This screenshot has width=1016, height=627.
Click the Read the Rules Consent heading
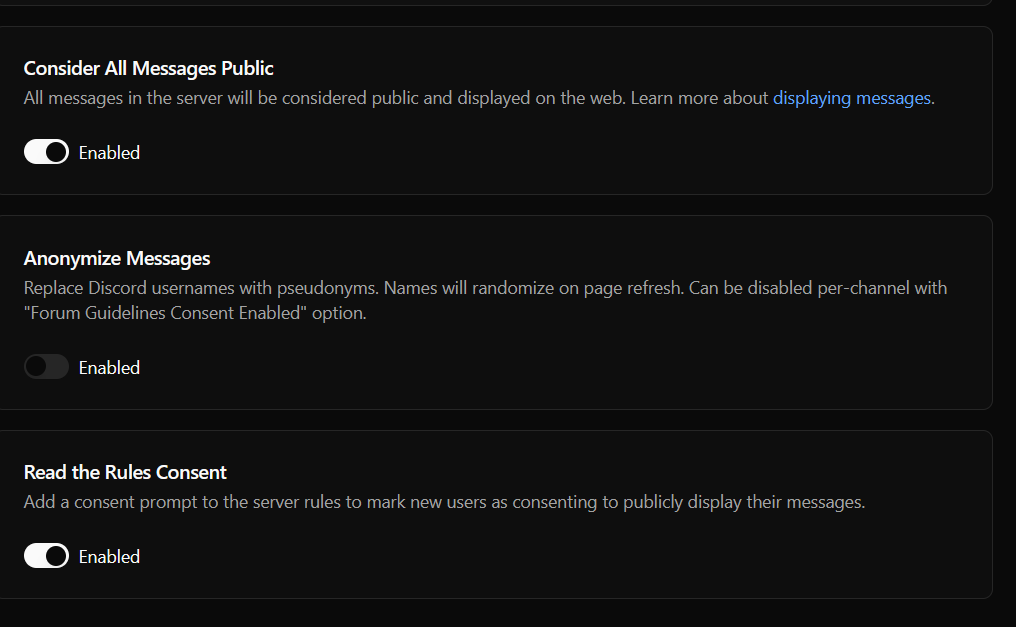(x=125, y=472)
